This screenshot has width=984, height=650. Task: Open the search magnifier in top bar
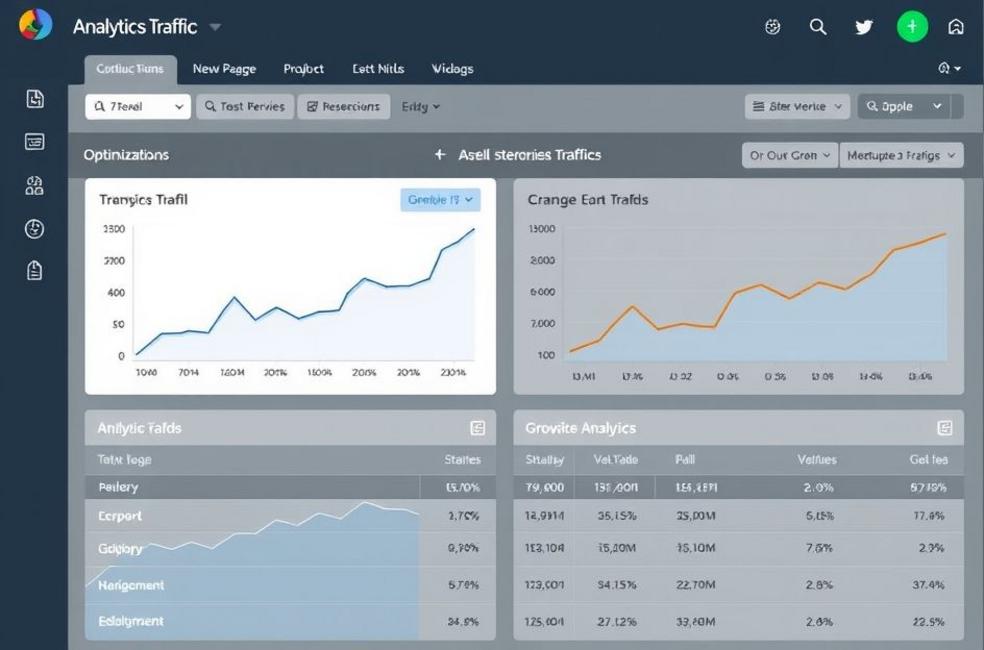tap(818, 27)
